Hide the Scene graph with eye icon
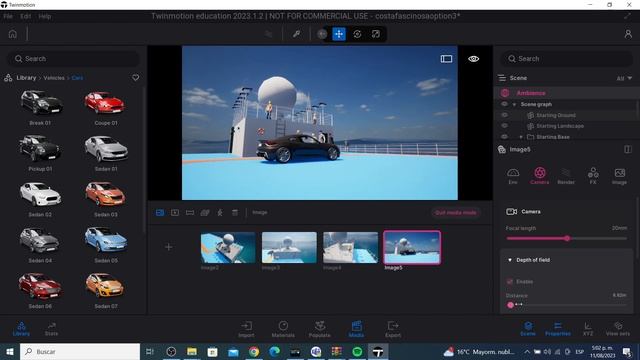Viewport: 640px width, 360px height. pyautogui.click(x=504, y=104)
